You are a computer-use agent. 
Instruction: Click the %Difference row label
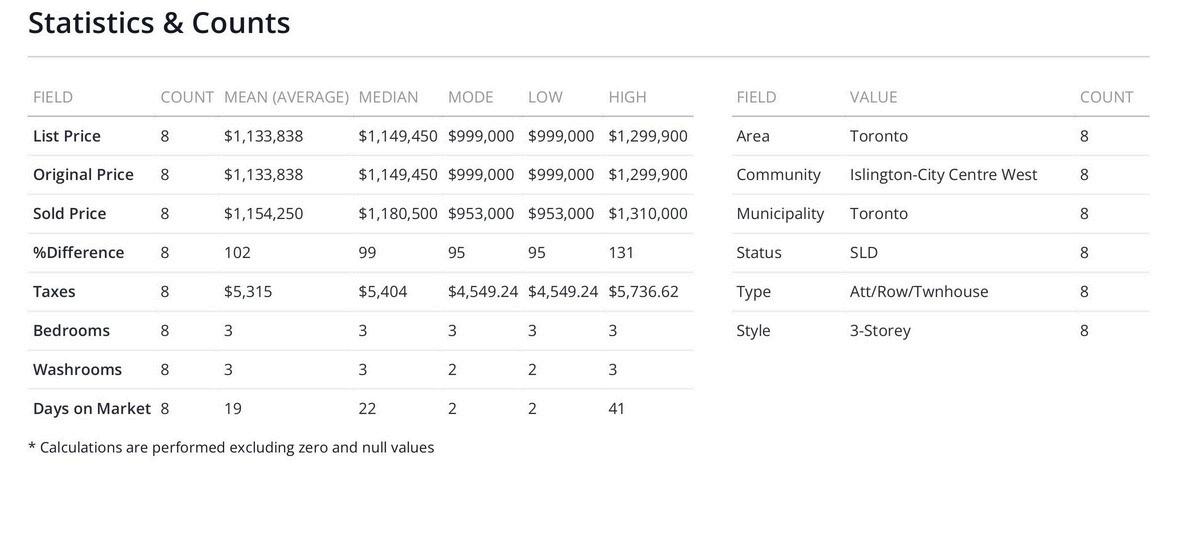(x=78, y=253)
